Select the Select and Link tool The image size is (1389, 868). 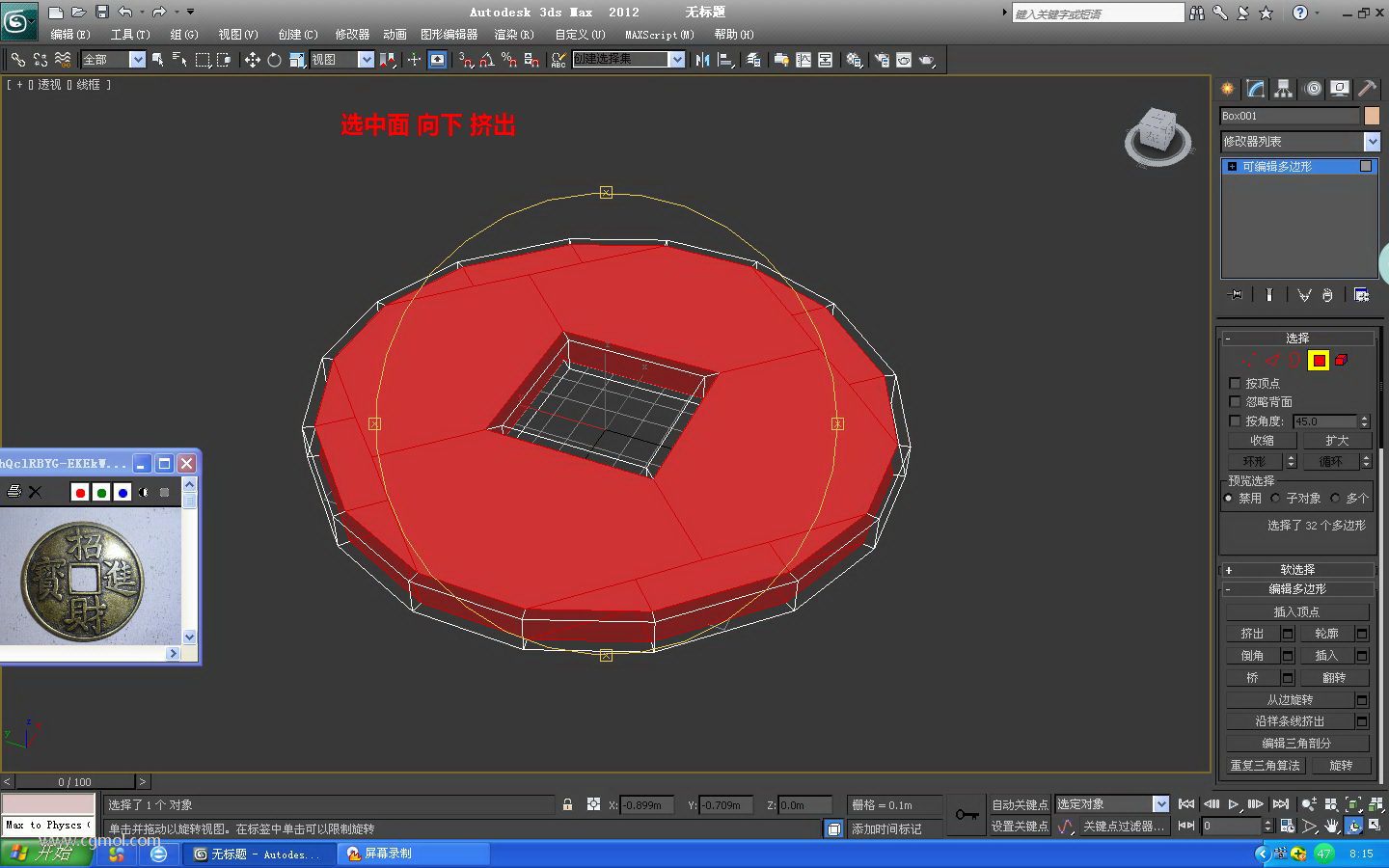click(18, 60)
